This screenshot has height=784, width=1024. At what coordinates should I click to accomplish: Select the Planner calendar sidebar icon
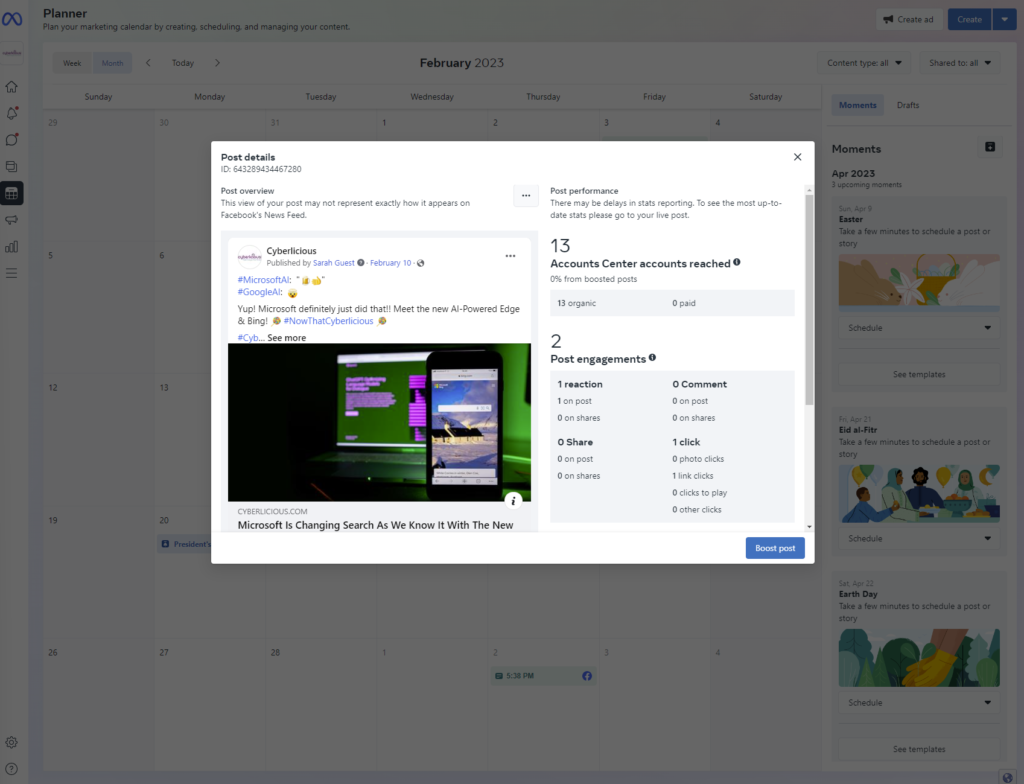point(12,193)
